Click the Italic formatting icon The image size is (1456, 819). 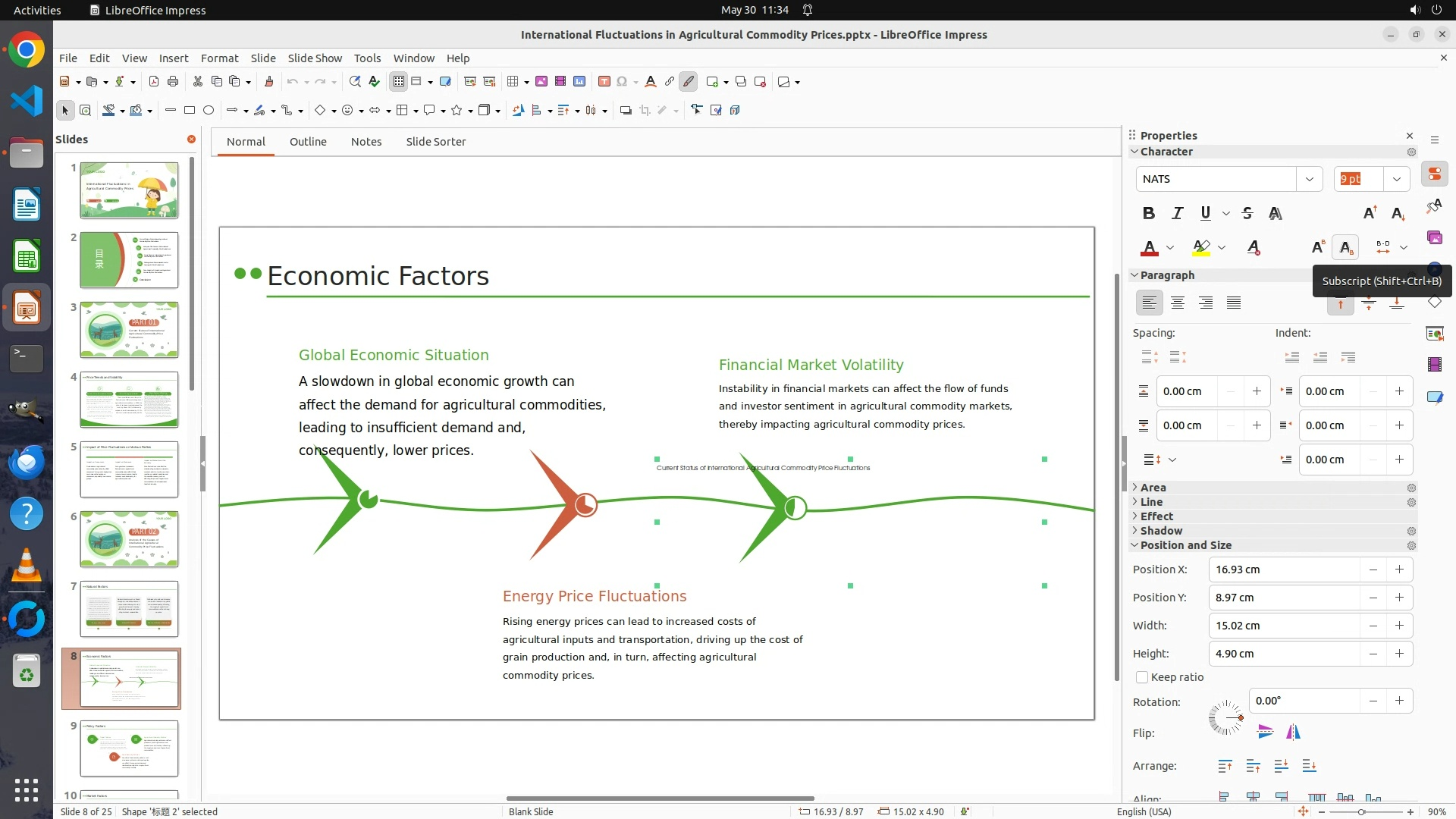(1177, 213)
